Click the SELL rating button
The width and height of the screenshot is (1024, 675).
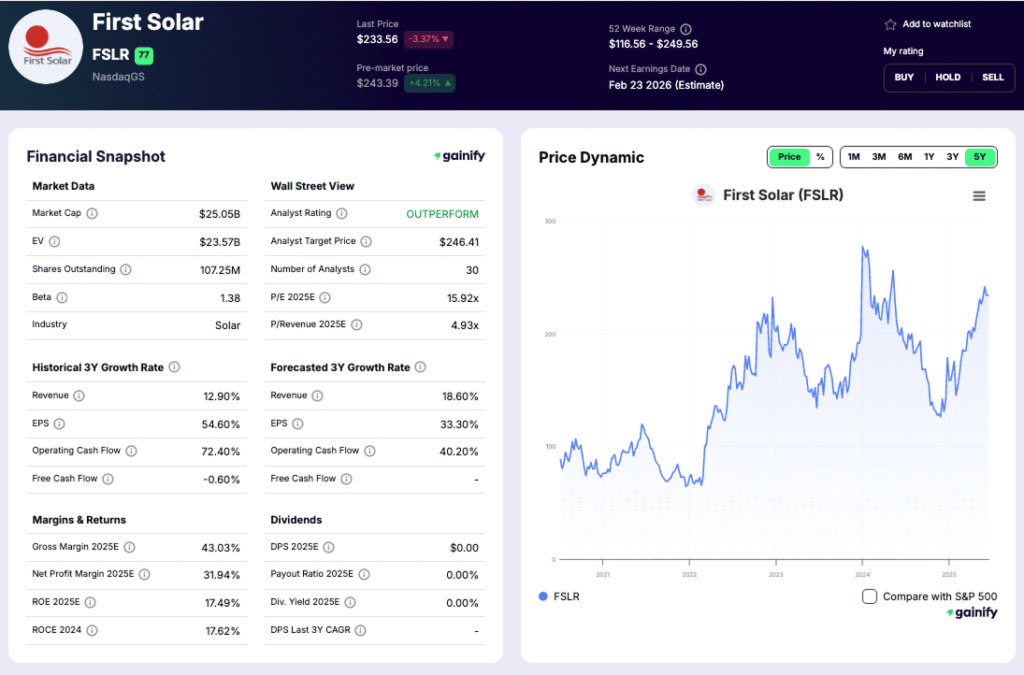[993, 77]
